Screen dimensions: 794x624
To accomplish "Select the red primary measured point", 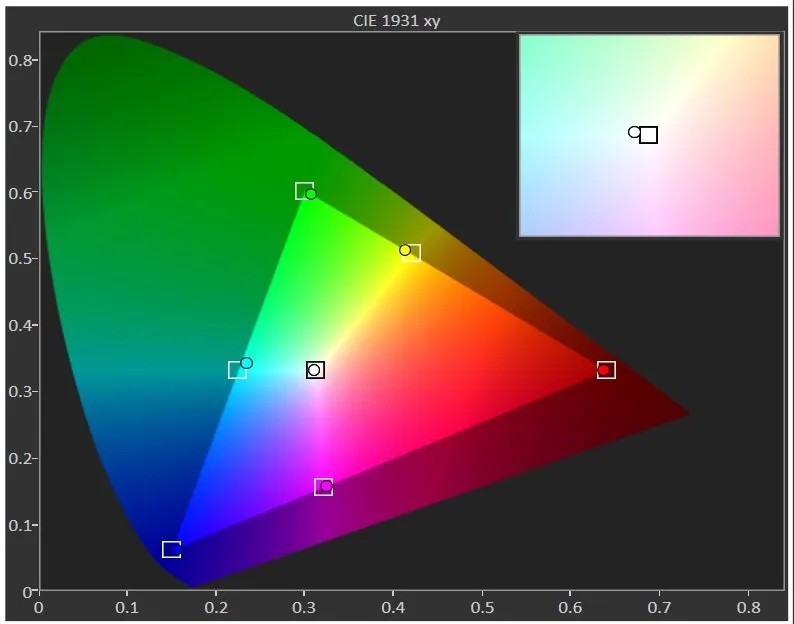I will pyautogui.click(x=603, y=370).
